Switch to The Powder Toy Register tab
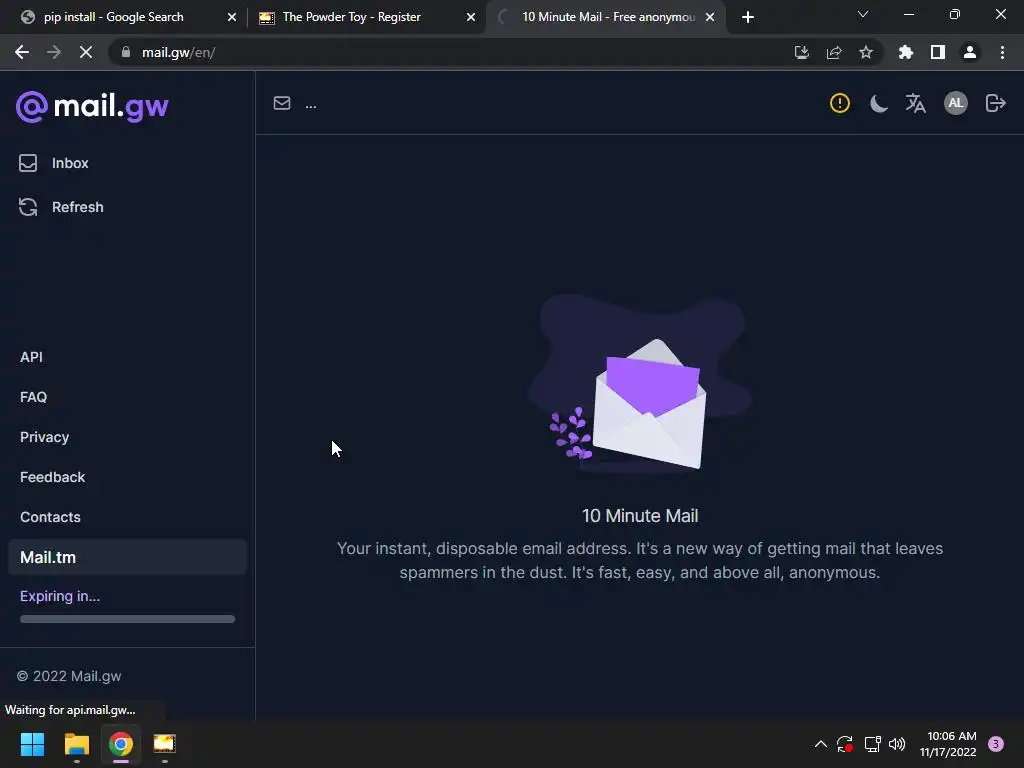The width and height of the screenshot is (1024, 768). [351, 17]
